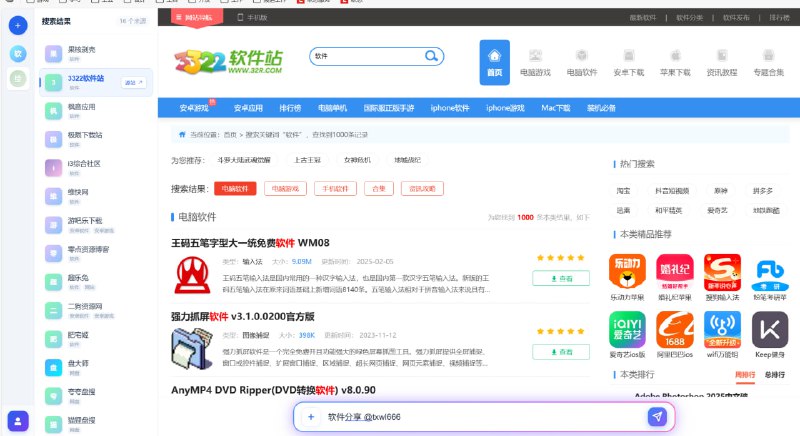Open the 婚礼纪 app icon
The image size is (800, 436).
pos(674,271)
